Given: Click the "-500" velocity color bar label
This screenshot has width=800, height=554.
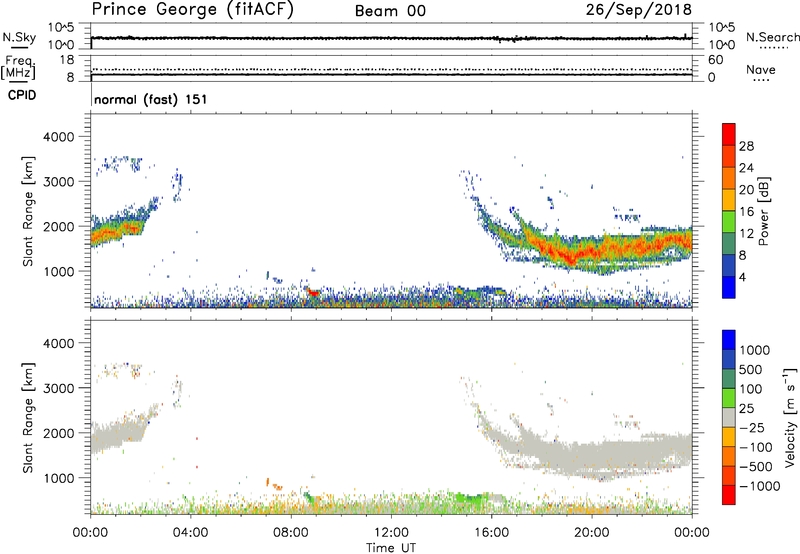Looking at the screenshot, I should (755, 467).
